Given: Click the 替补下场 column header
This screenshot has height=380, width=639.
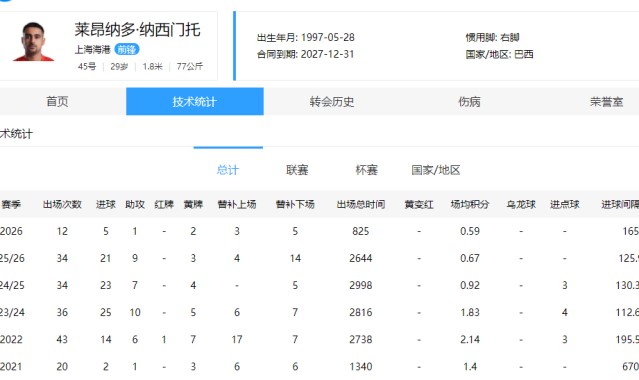Looking at the screenshot, I should point(295,204).
